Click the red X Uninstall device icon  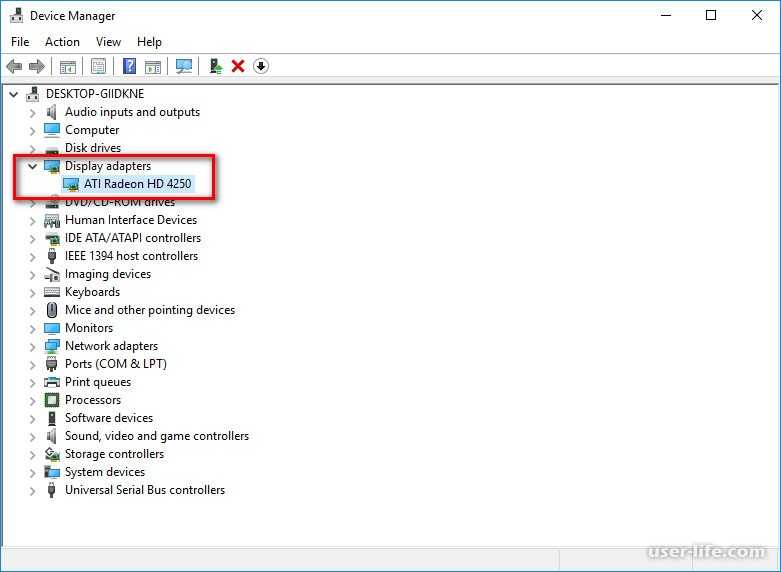pyautogui.click(x=238, y=66)
